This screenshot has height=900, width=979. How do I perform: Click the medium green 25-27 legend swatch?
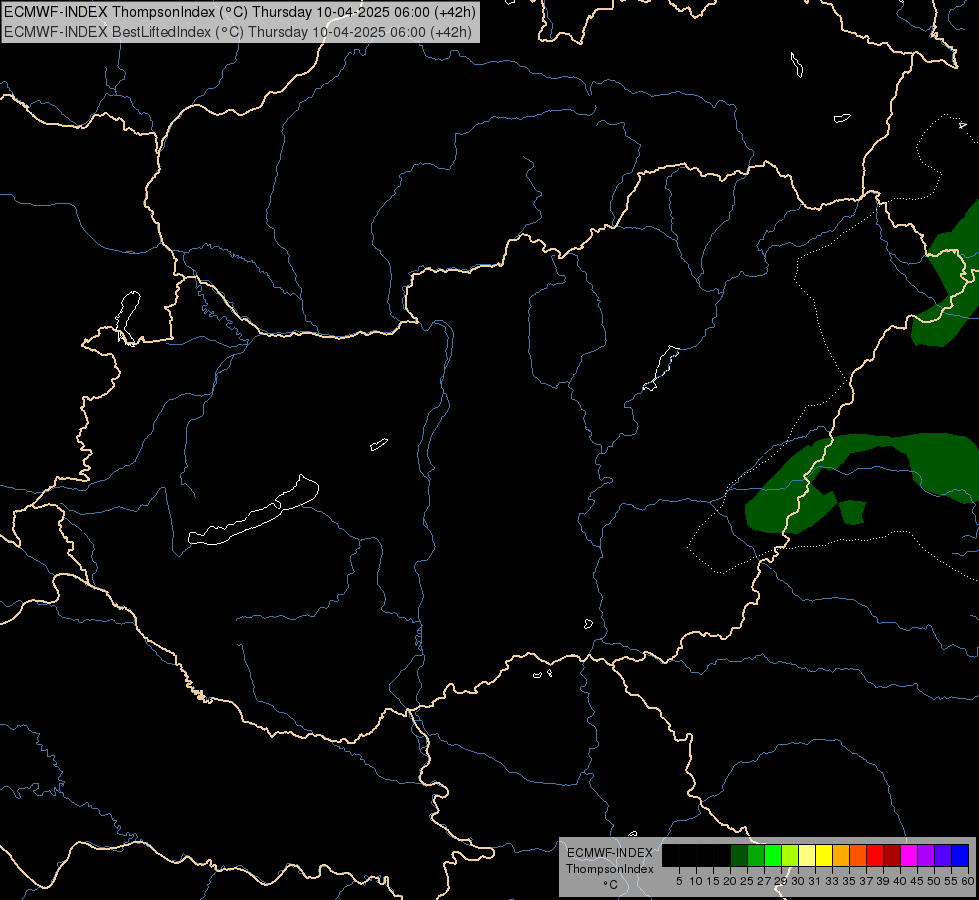(x=756, y=855)
